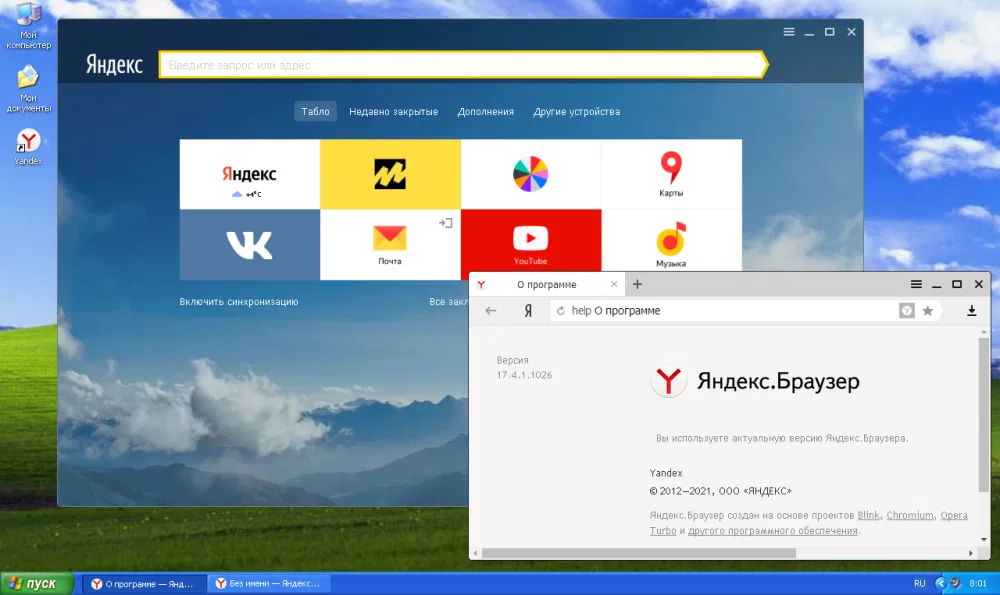Open the Яндекс tile on Tableau

pos(249,174)
